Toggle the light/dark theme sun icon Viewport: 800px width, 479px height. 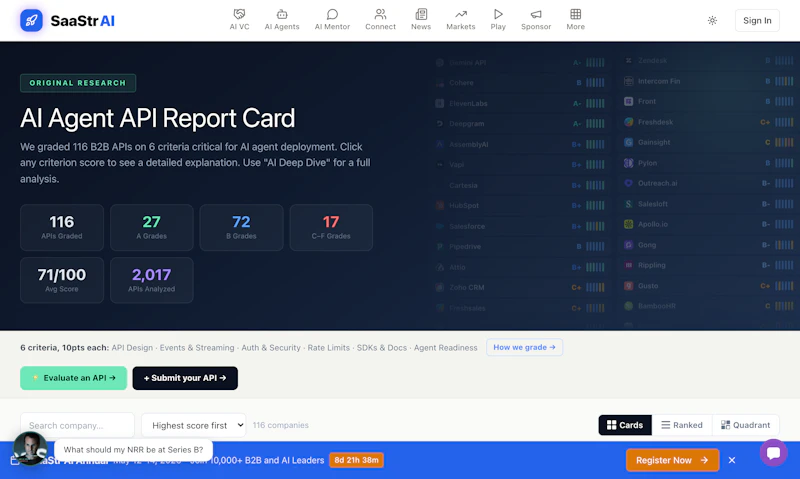click(x=712, y=20)
